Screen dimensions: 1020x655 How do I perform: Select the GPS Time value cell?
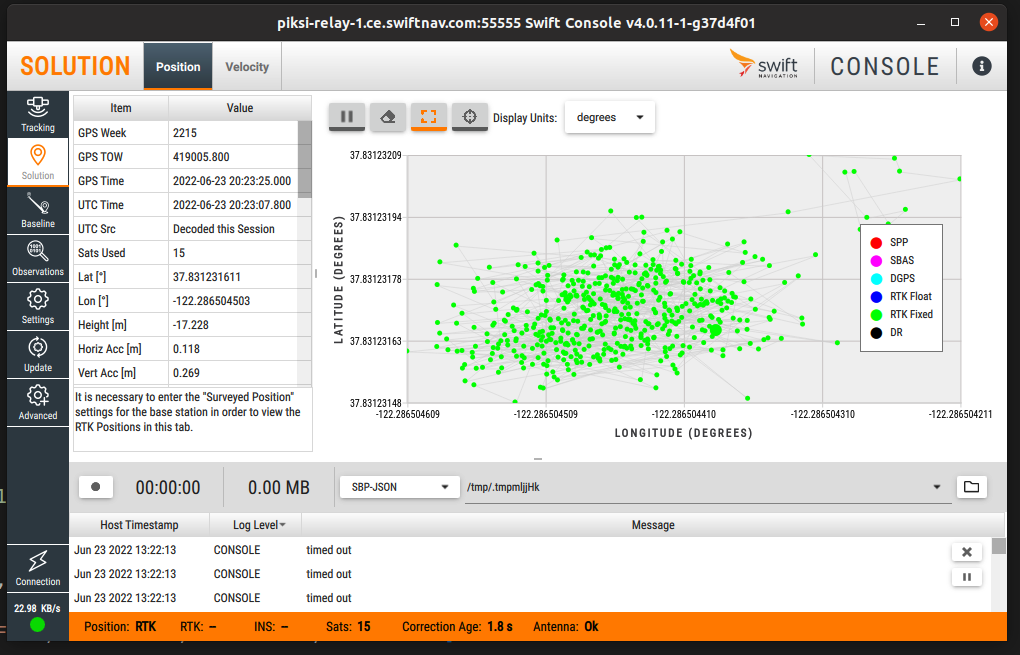[233, 181]
